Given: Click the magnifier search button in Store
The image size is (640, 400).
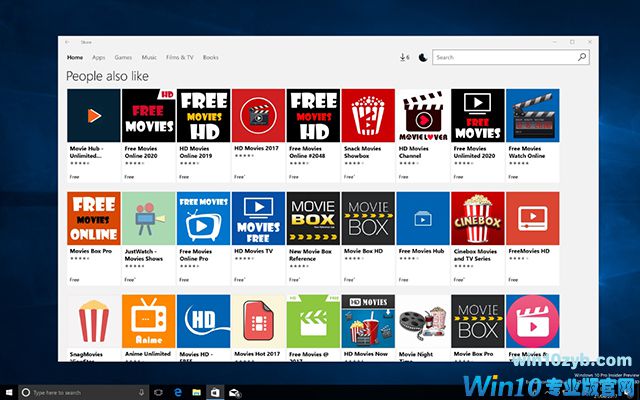Looking at the screenshot, I should [582, 57].
